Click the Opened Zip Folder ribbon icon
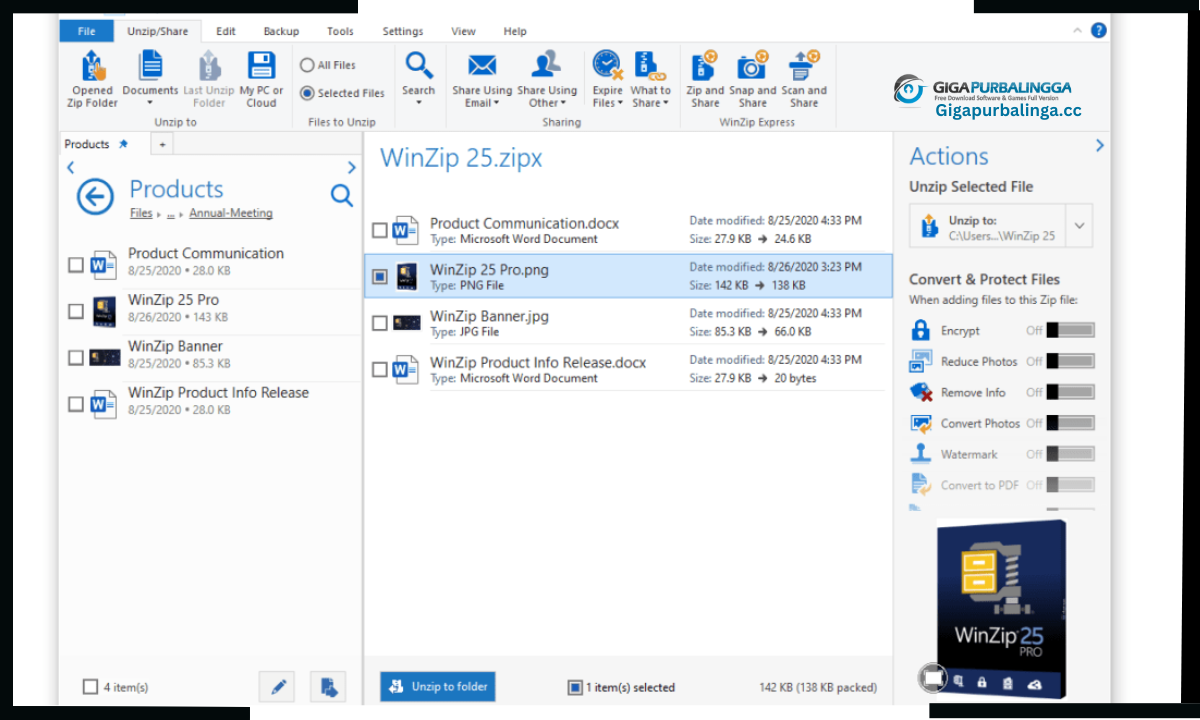This screenshot has height=720, width=1200. tap(93, 67)
